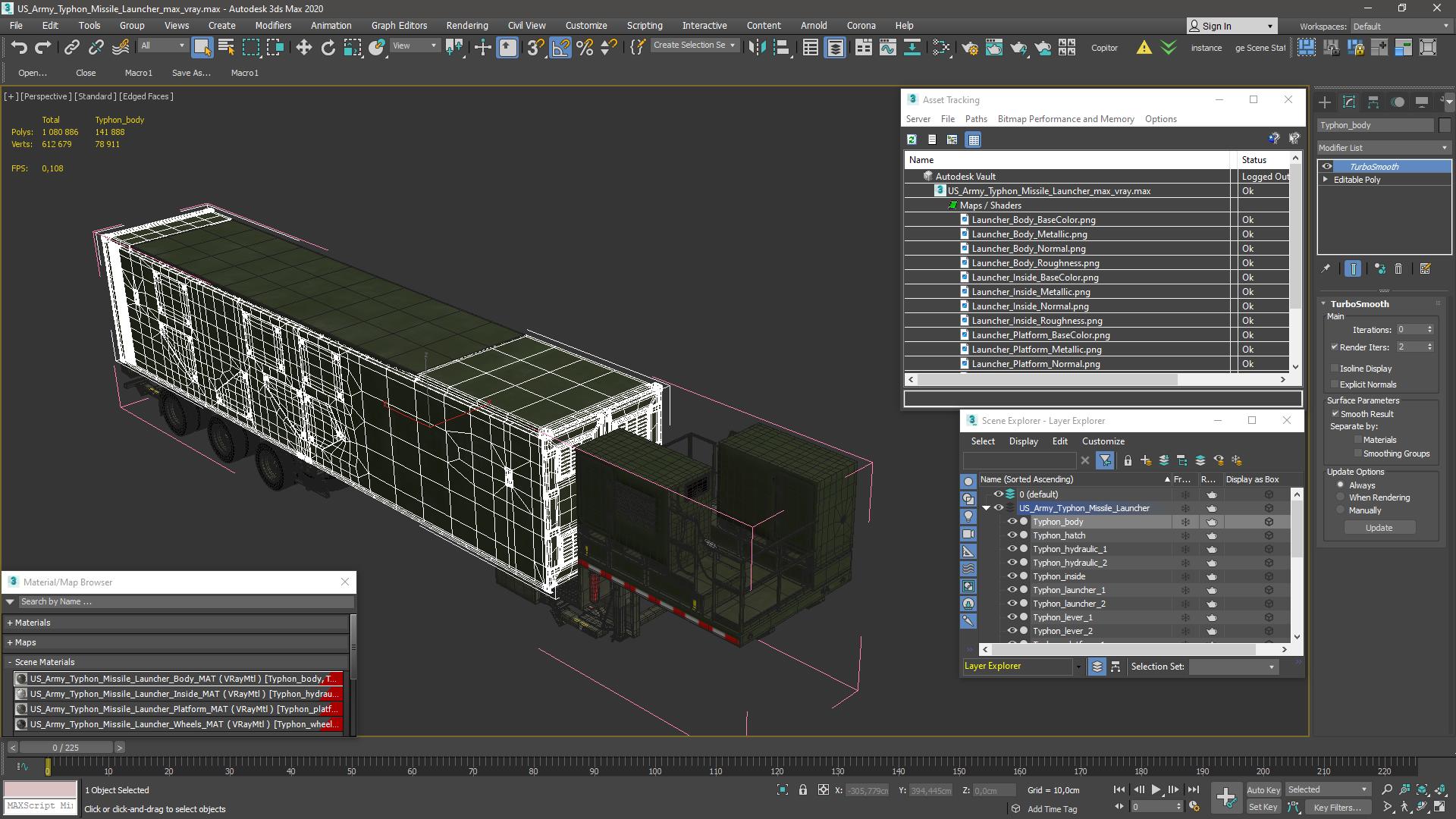1456x819 pixels.
Task: Activate the Select Object tool
Action: click(202, 47)
